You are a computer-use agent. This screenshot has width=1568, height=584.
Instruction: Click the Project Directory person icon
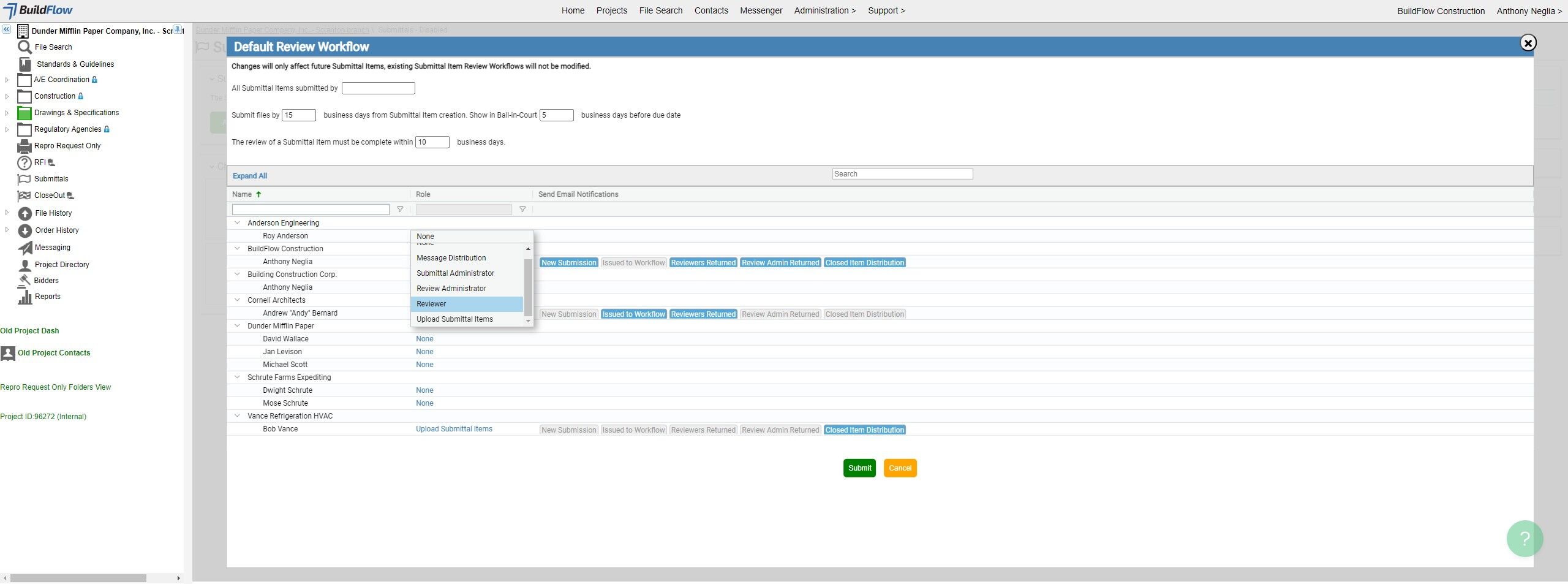click(25, 265)
